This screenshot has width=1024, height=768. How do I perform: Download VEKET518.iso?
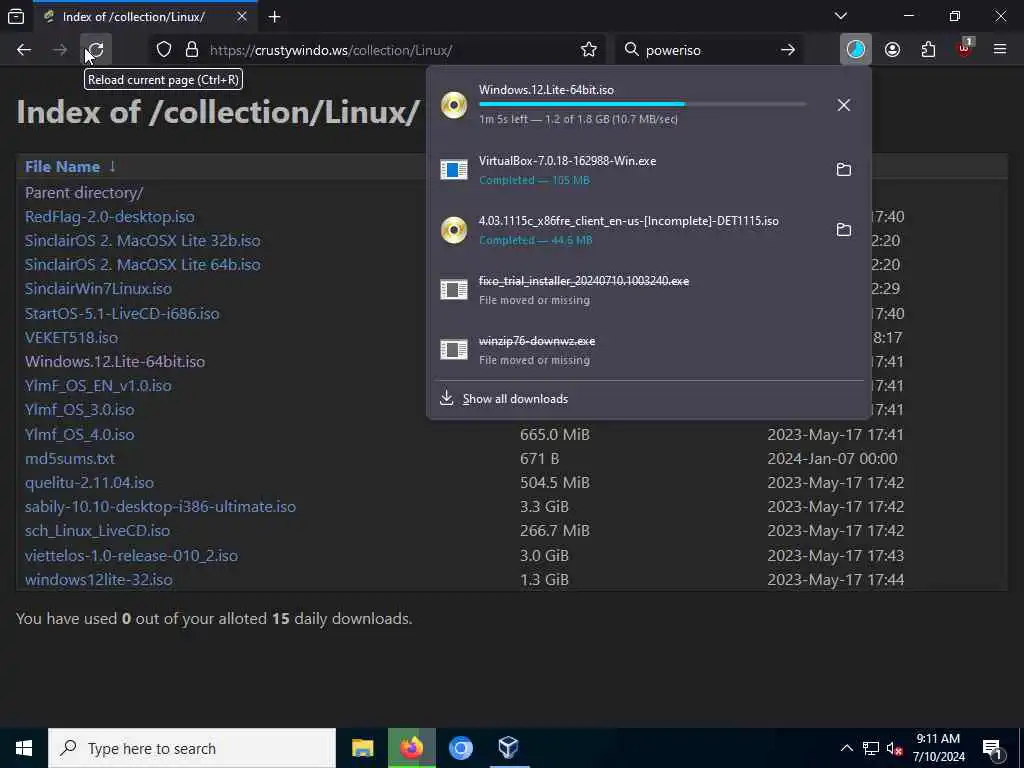coord(71,338)
